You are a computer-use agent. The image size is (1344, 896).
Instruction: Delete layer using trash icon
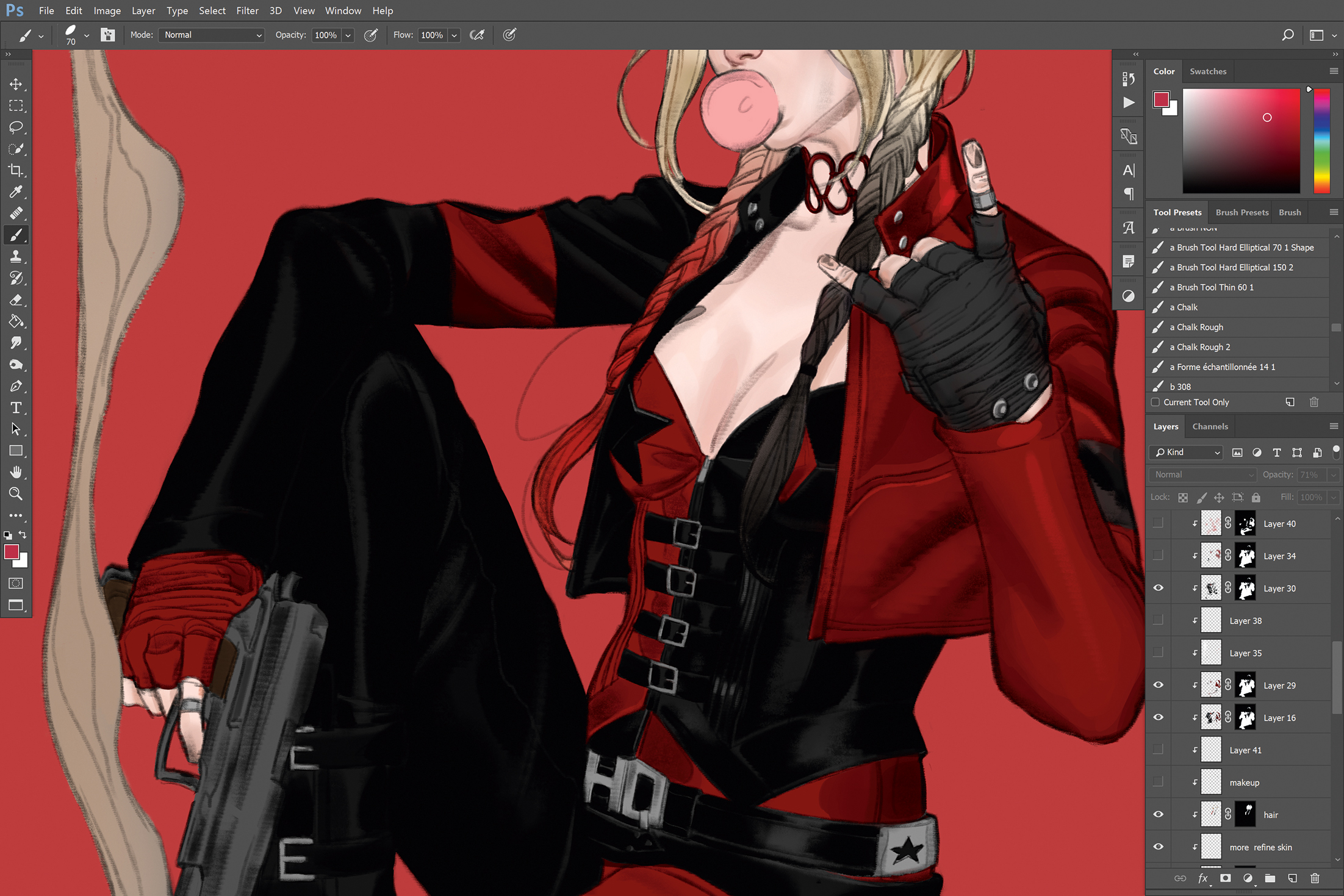click(1315, 878)
